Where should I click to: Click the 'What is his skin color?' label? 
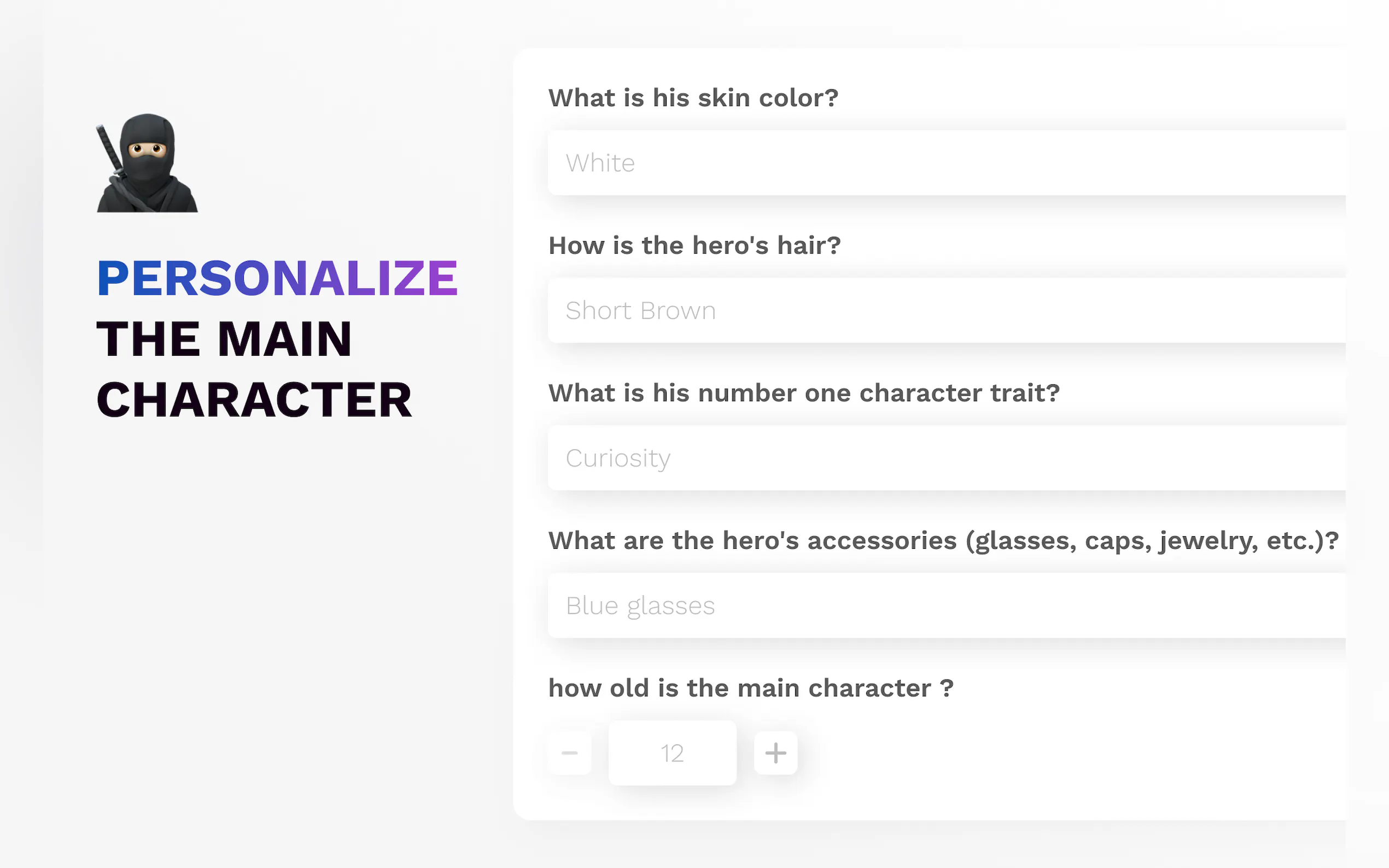pos(693,98)
